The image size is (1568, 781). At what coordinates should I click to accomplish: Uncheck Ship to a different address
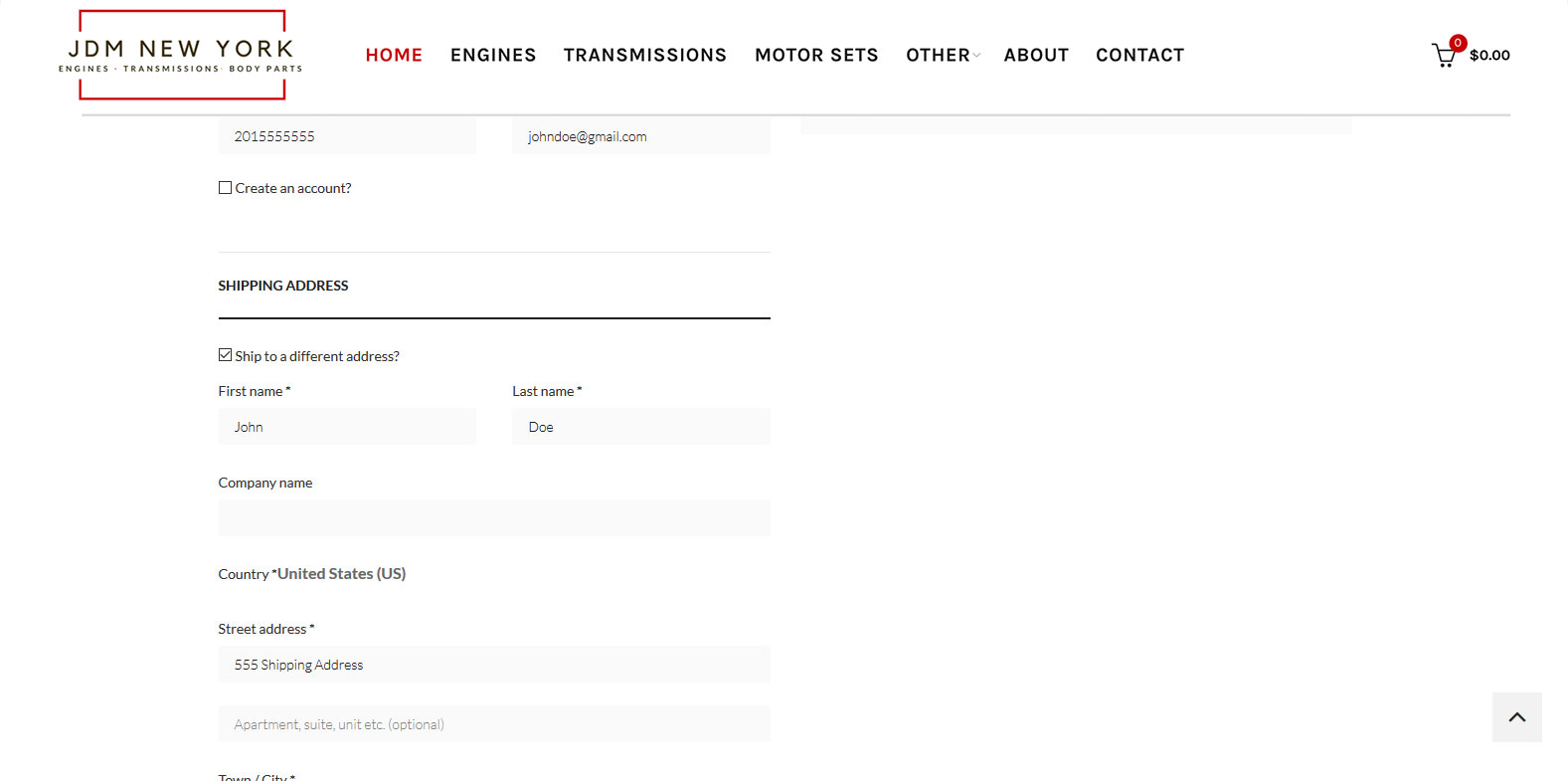click(225, 355)
